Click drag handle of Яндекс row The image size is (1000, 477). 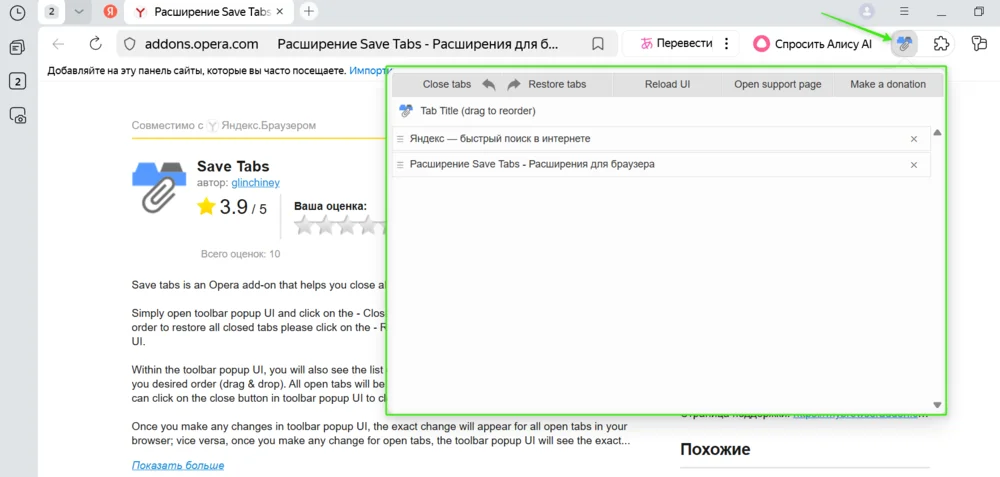pos(401,139)
